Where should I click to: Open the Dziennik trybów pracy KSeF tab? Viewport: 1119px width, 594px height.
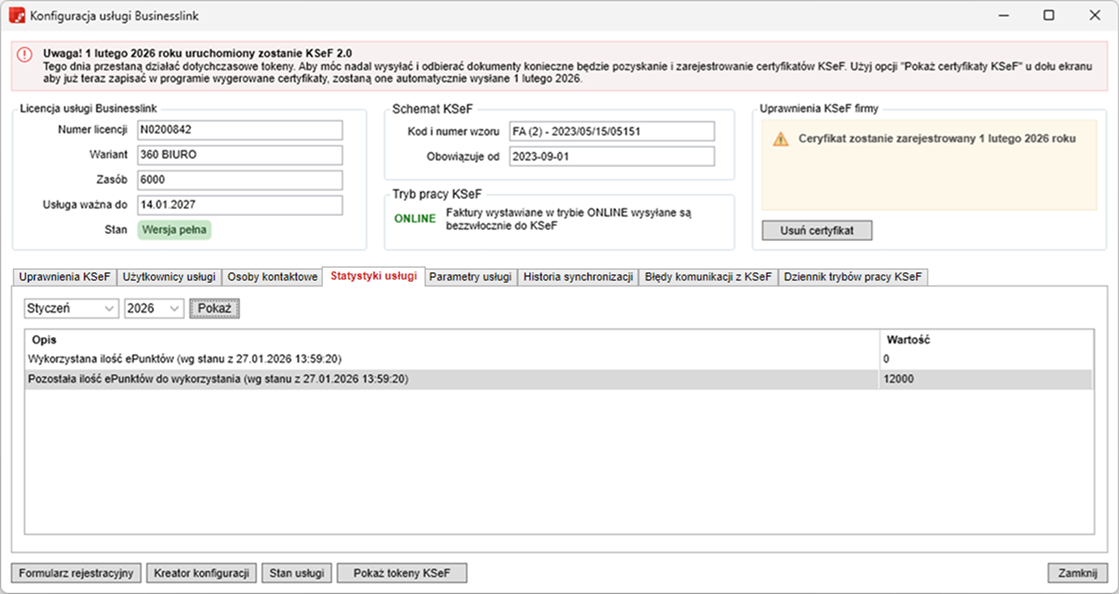854,277
